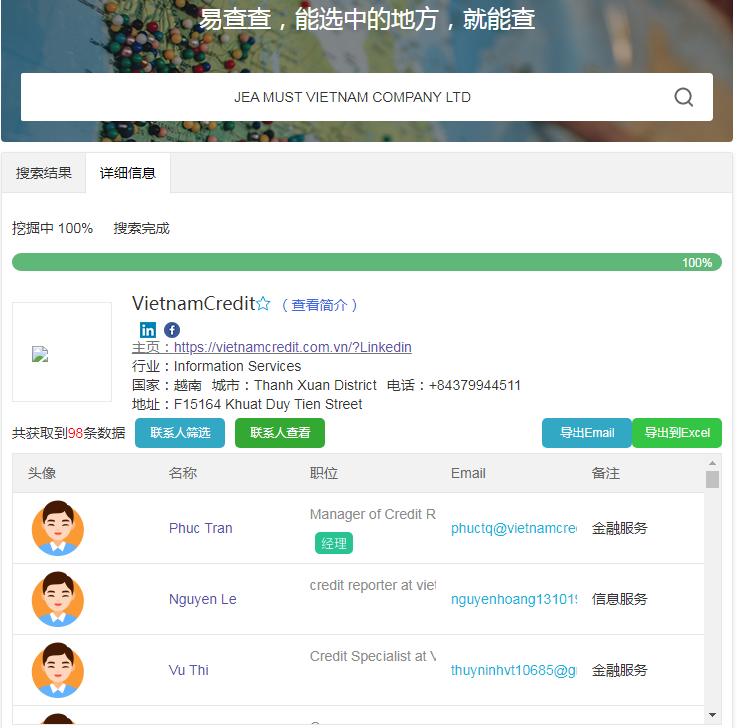Click the table scrollbar down arrow

(x=712, y=715)
